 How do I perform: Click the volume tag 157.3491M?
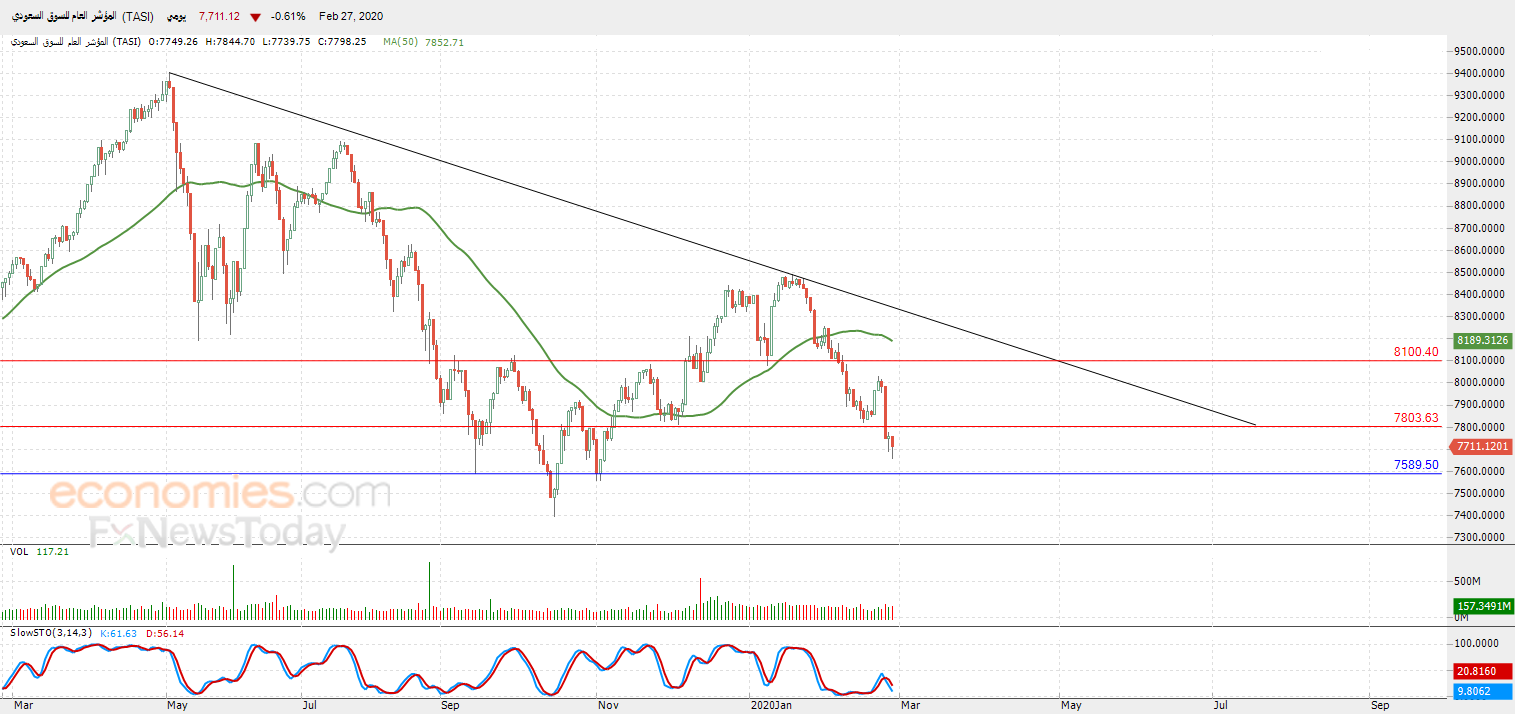pos(1482,606)
